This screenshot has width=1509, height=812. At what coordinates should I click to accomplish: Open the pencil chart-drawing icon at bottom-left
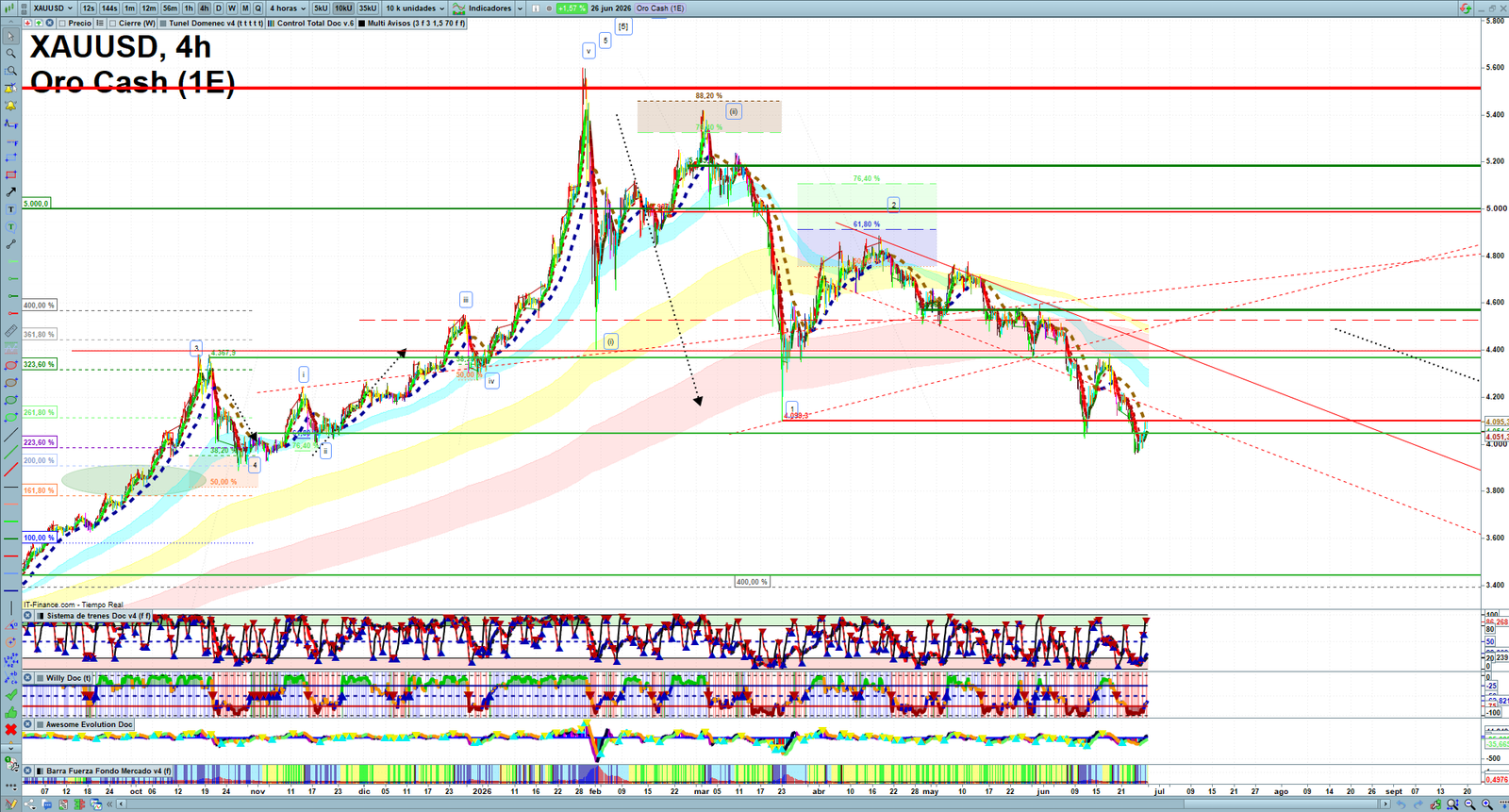[9, 804]
